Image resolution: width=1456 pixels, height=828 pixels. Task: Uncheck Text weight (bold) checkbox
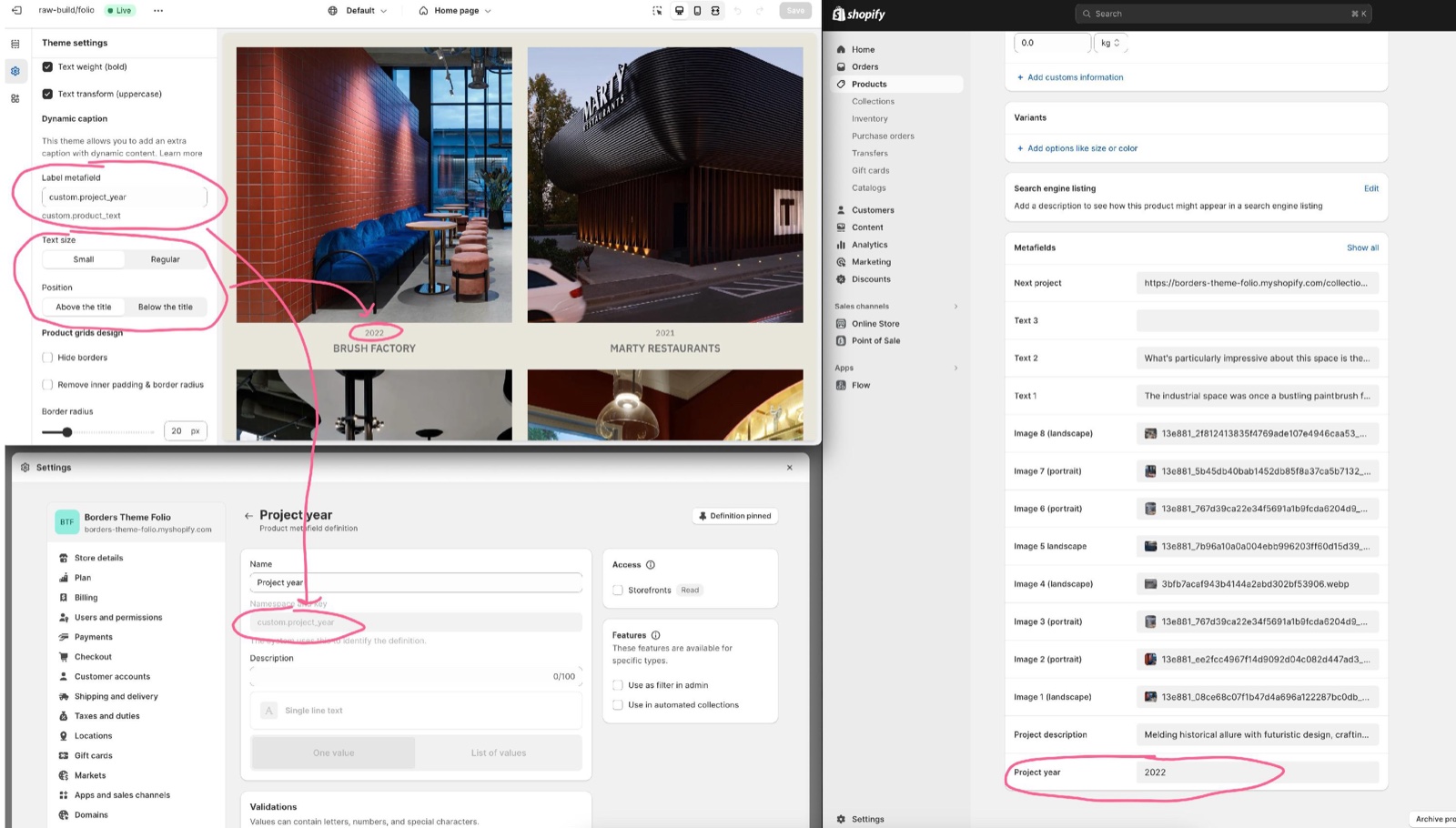tap(47, 66)
